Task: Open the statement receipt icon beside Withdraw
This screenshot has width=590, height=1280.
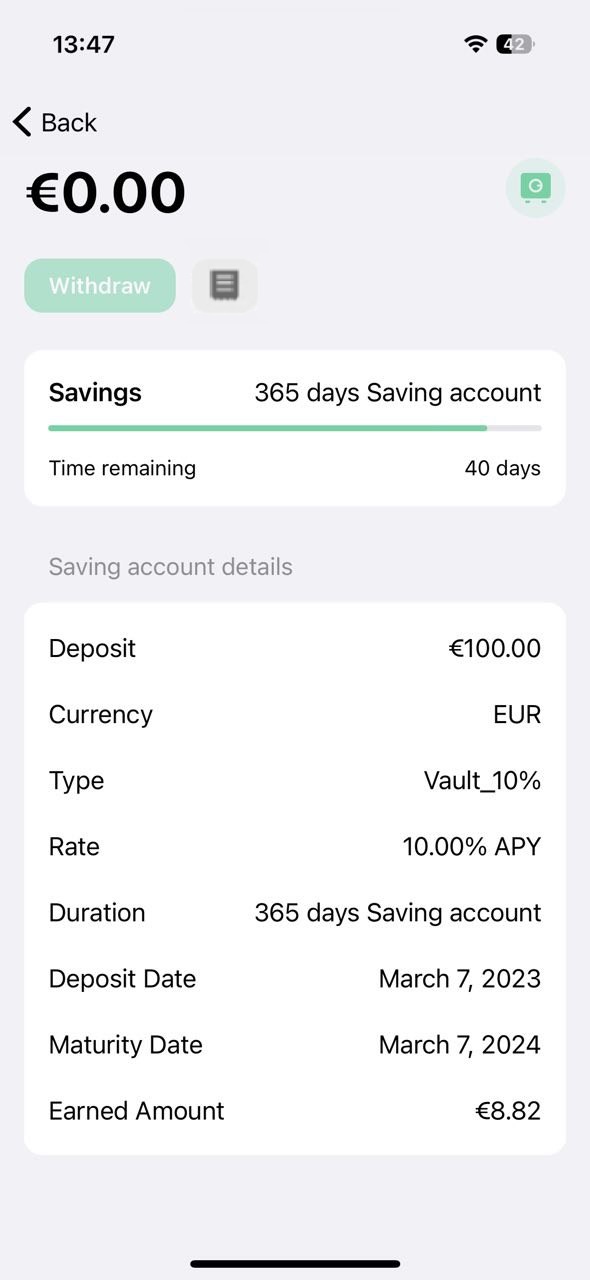Action: point(224,285)
